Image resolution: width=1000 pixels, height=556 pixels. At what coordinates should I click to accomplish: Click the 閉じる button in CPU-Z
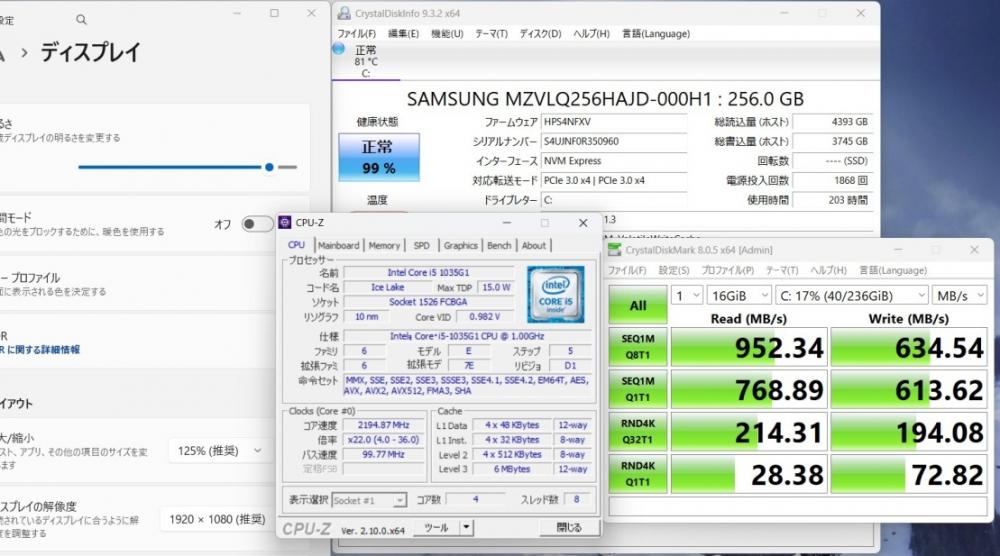point(568,527)
